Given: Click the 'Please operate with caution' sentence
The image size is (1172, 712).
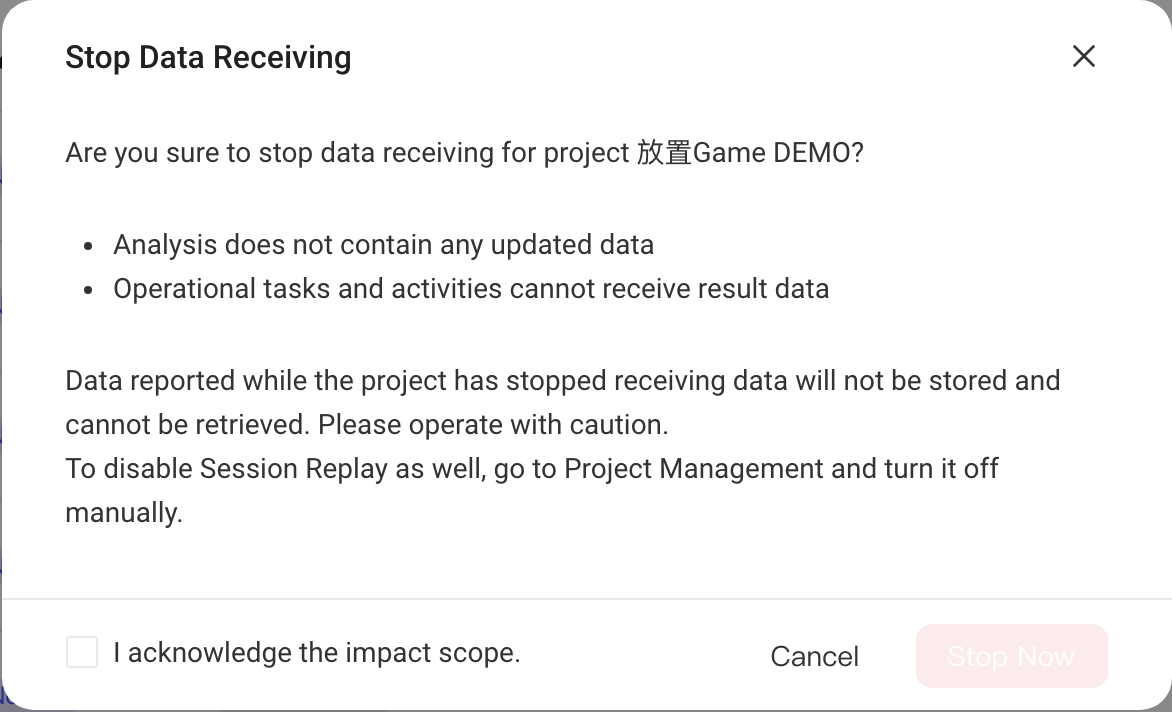Looking at the screenshot, I should pos(493,425).
